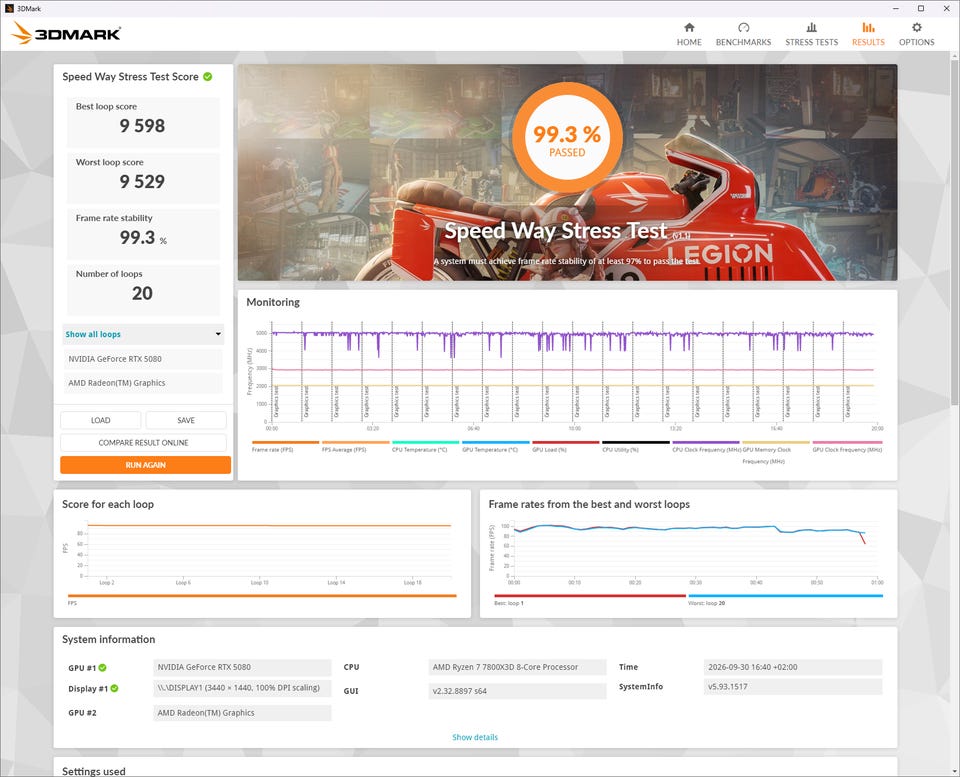The height and width of the screenshot is (777, 960).
Task: Open the Show details link
Action: (x=475, y=737)
